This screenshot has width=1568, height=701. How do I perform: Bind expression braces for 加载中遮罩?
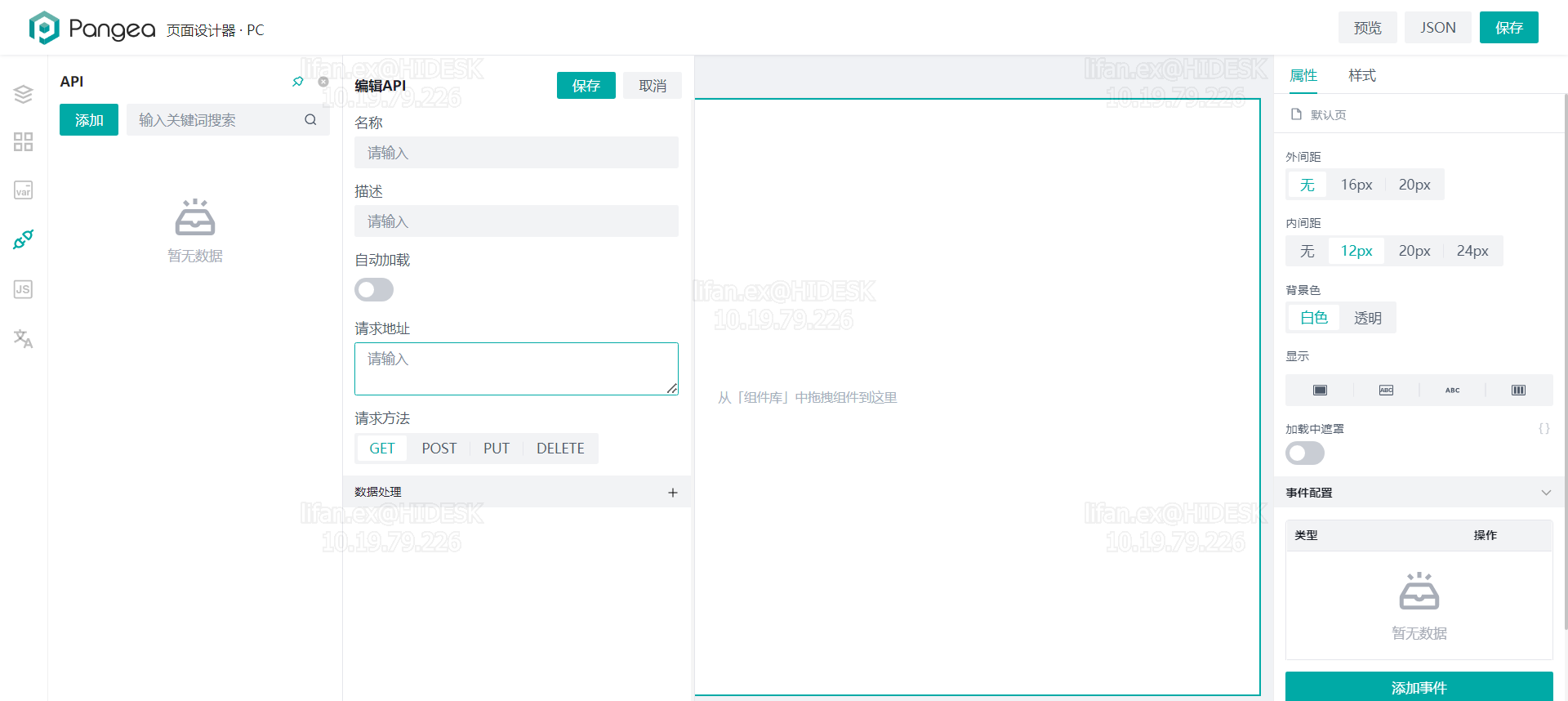click(1543, 428)
